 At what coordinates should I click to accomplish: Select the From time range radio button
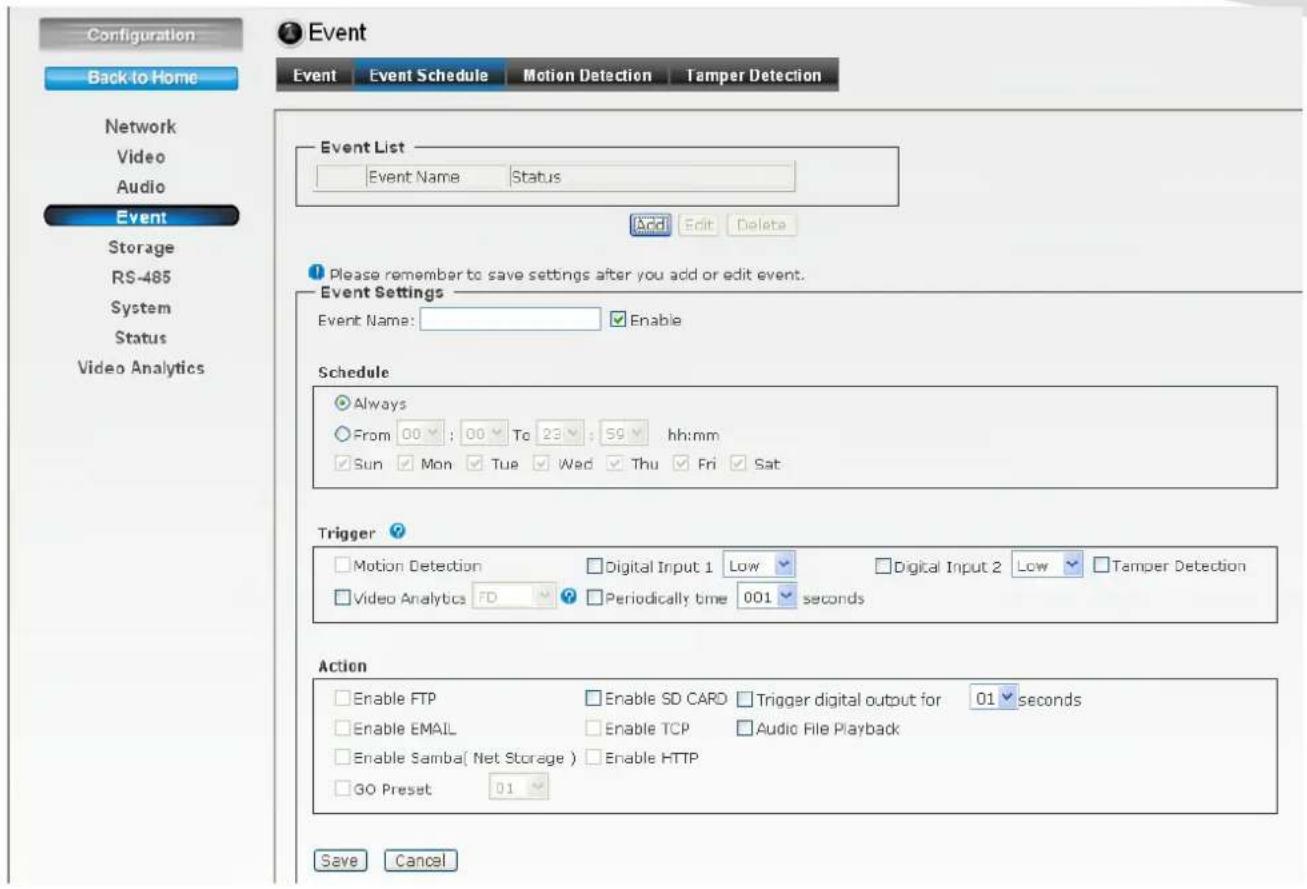pos(341,435)
